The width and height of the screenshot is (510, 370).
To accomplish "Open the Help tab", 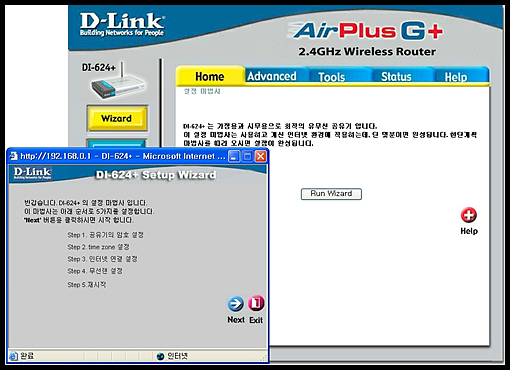I will 456,77.
